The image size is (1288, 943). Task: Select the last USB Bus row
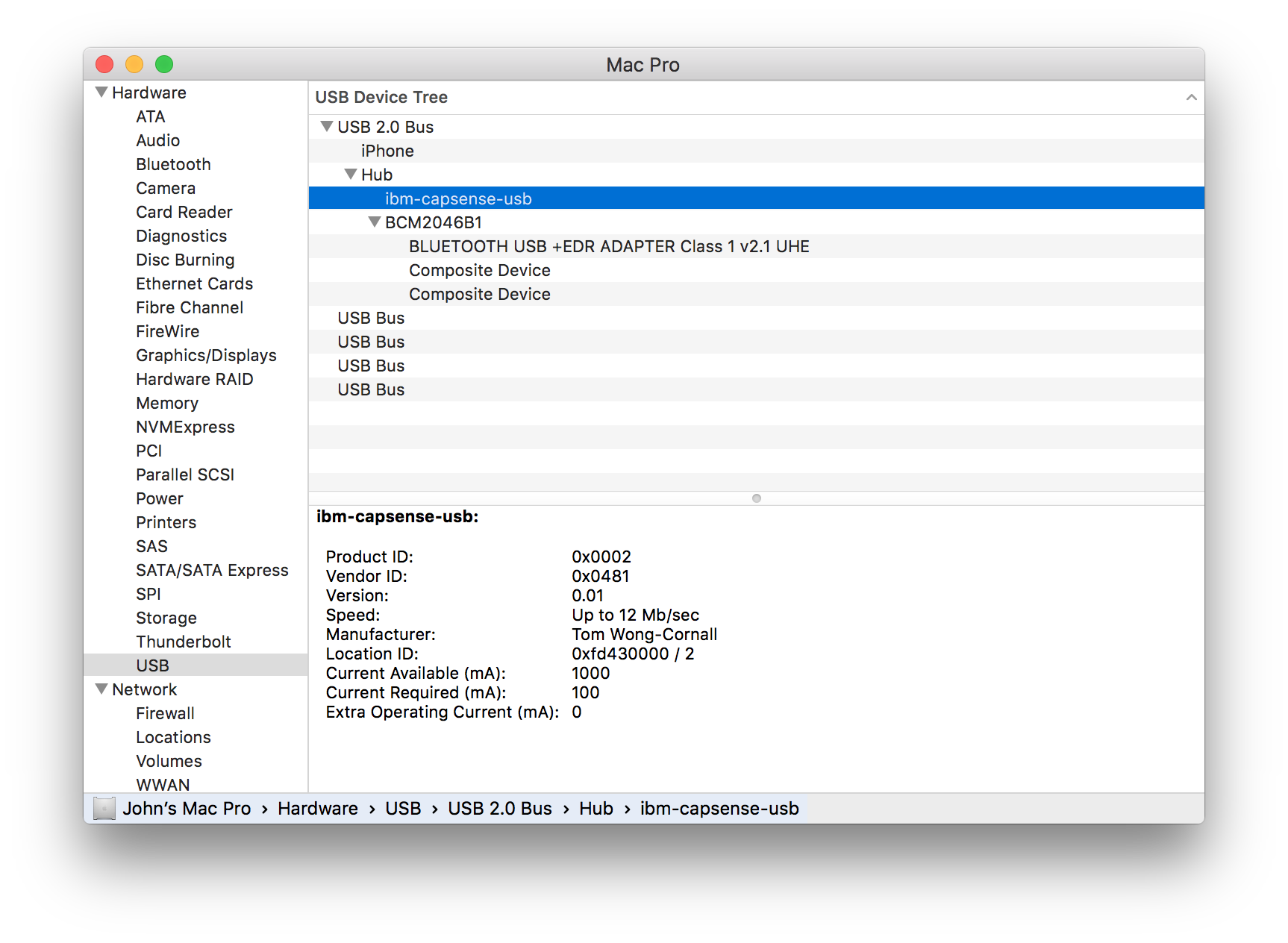(x=371, y=389)
